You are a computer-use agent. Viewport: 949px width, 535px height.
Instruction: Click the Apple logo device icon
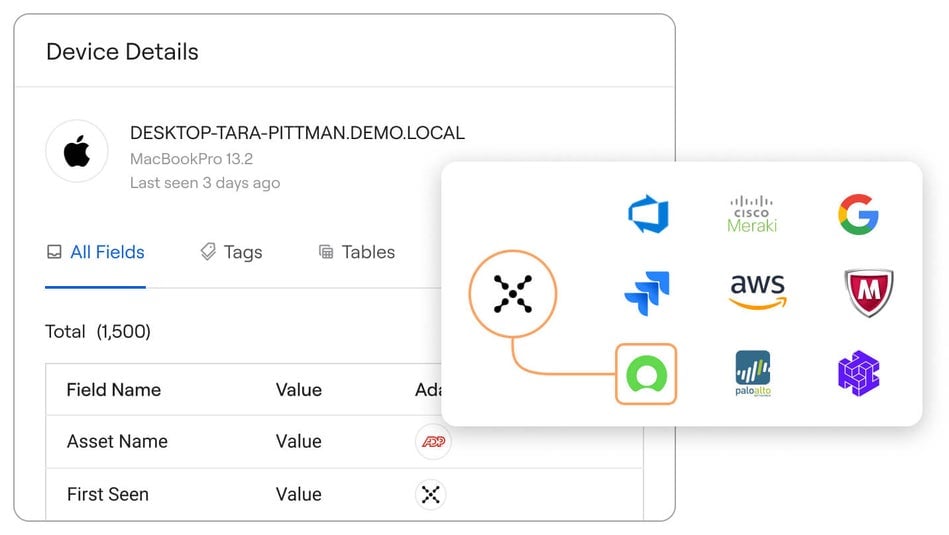(77, 152)
